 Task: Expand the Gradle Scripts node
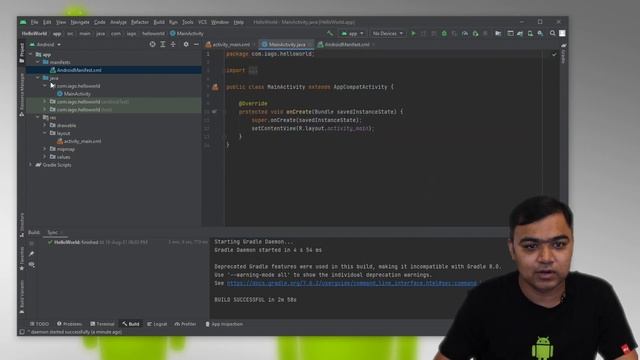tap(31, 164)
